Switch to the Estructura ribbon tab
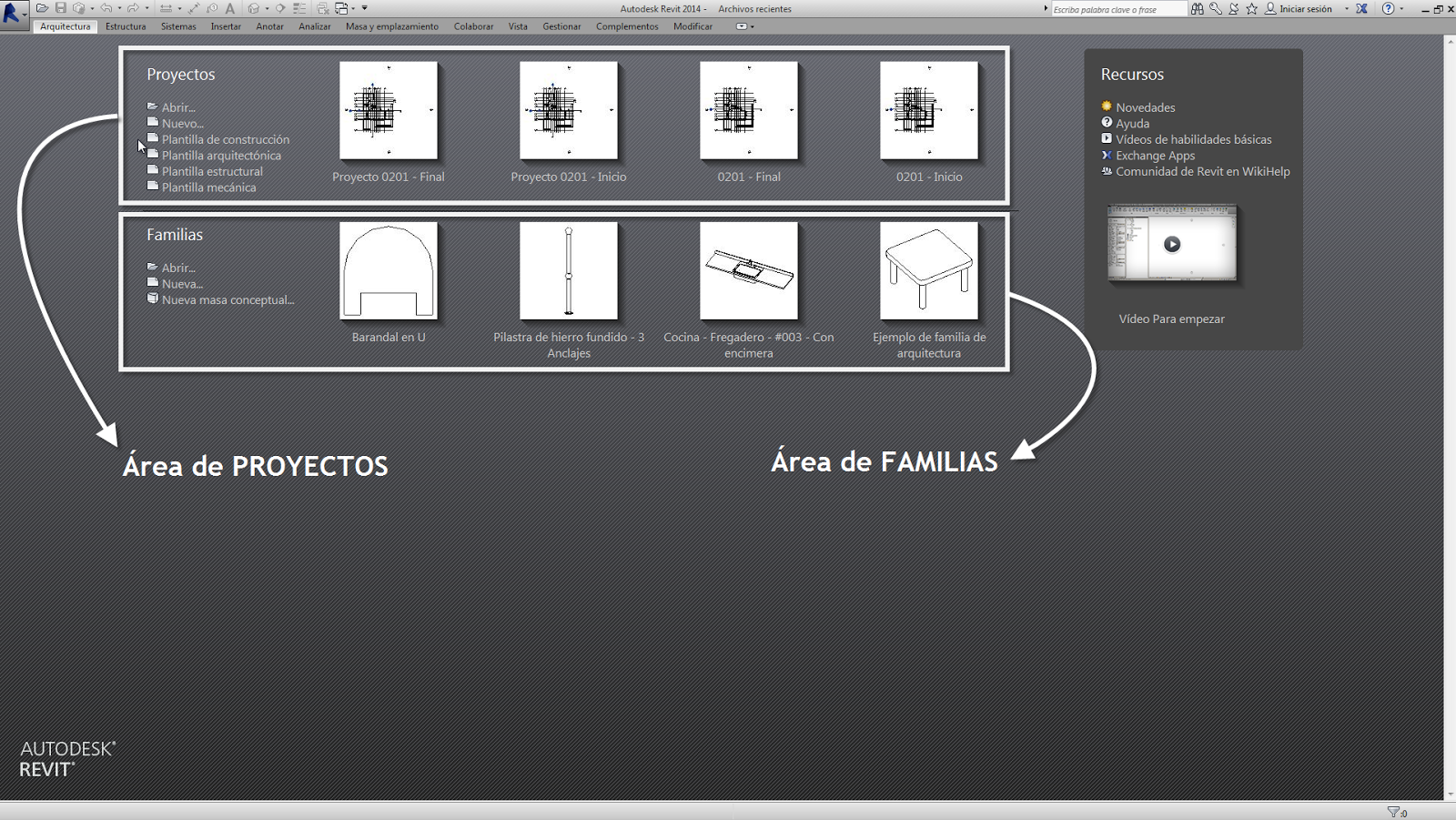 pyautogui.click(x=126, y=26)
